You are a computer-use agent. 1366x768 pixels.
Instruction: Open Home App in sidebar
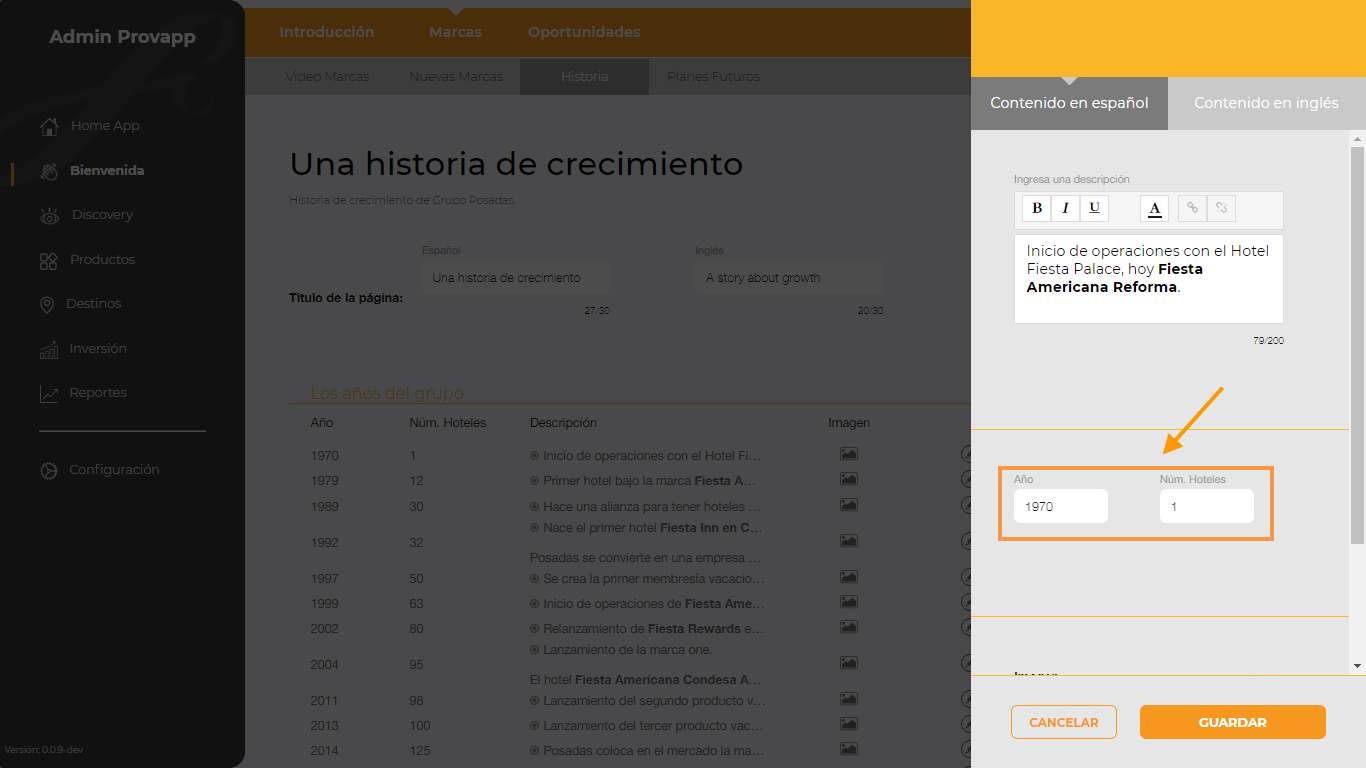[90, 126]
